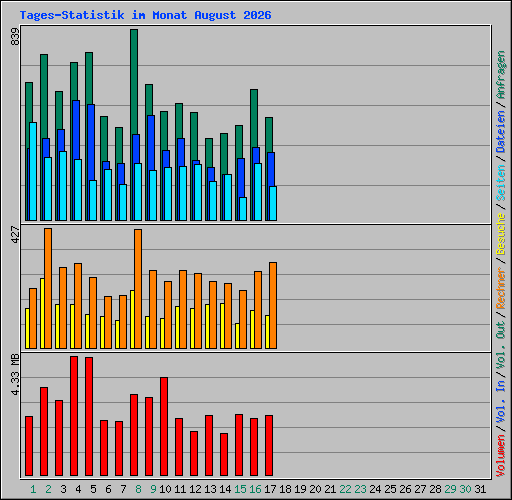Click the orange Rechner bar for day 8
This screenshot has height=500, width=512.
[138, 289]
